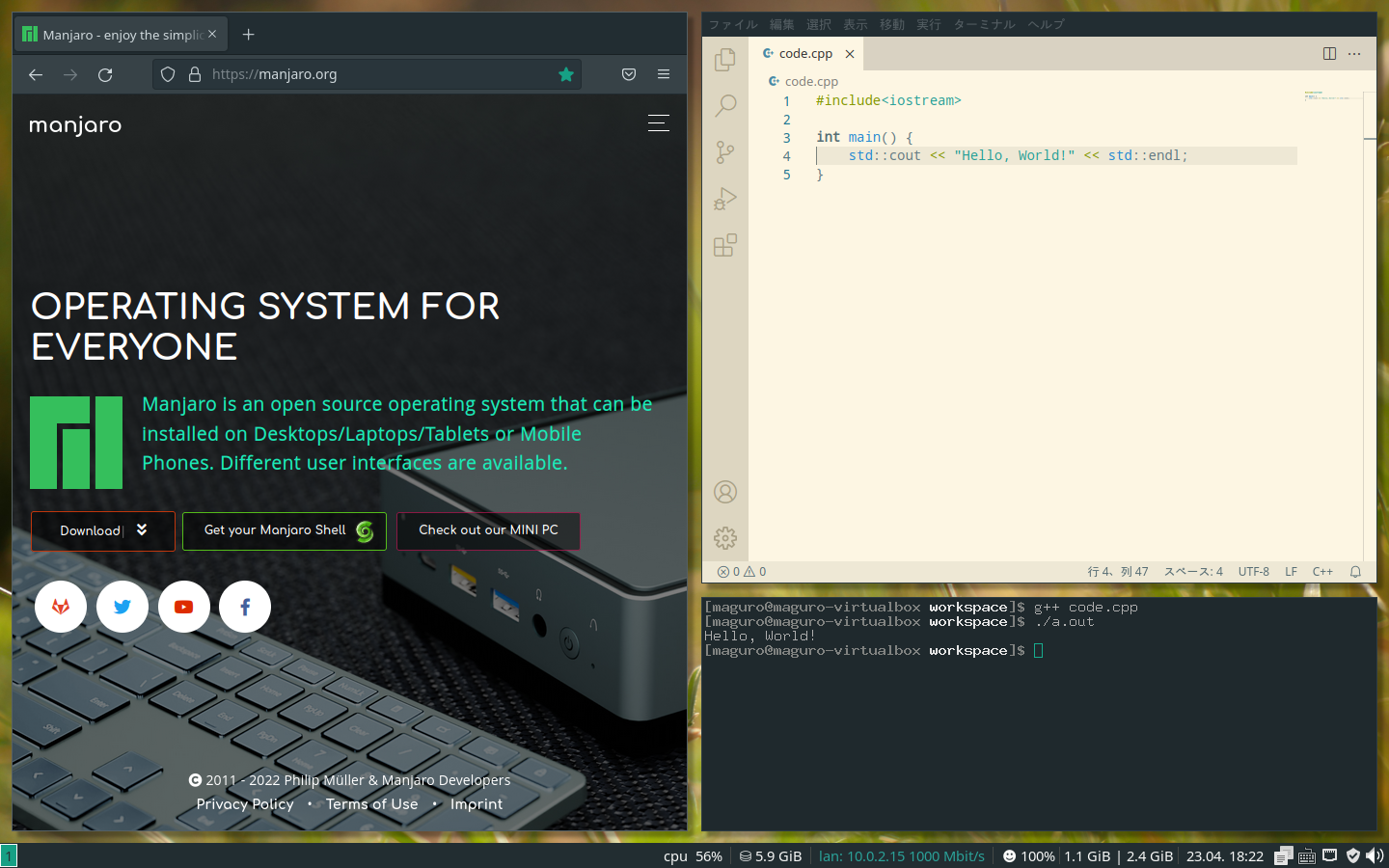Click the Get your Manjaro Shell button
Image resolution: width=1389 pixels, height=868 pixels.
pos(285,530)
